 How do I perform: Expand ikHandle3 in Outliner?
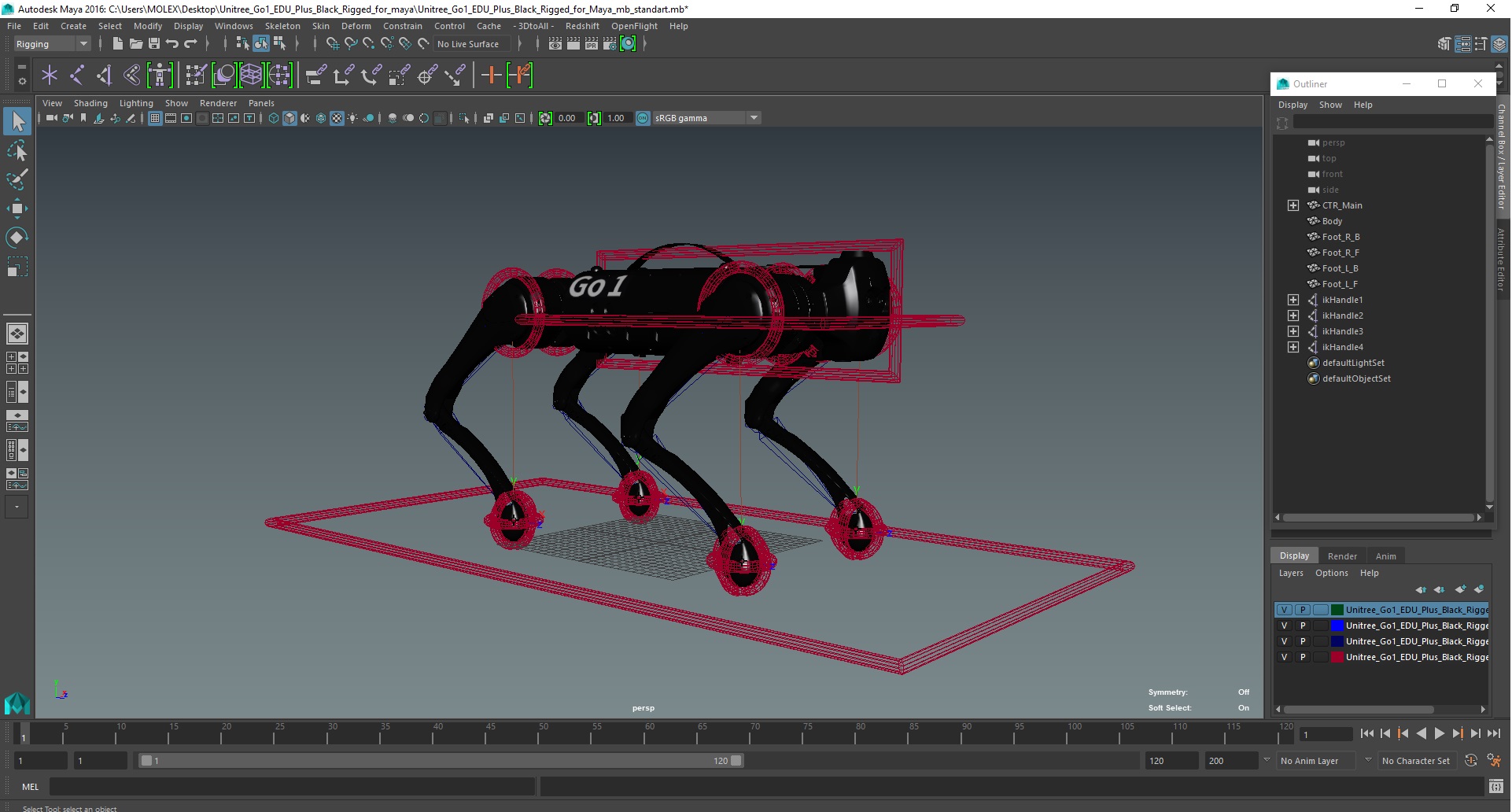1293,331
